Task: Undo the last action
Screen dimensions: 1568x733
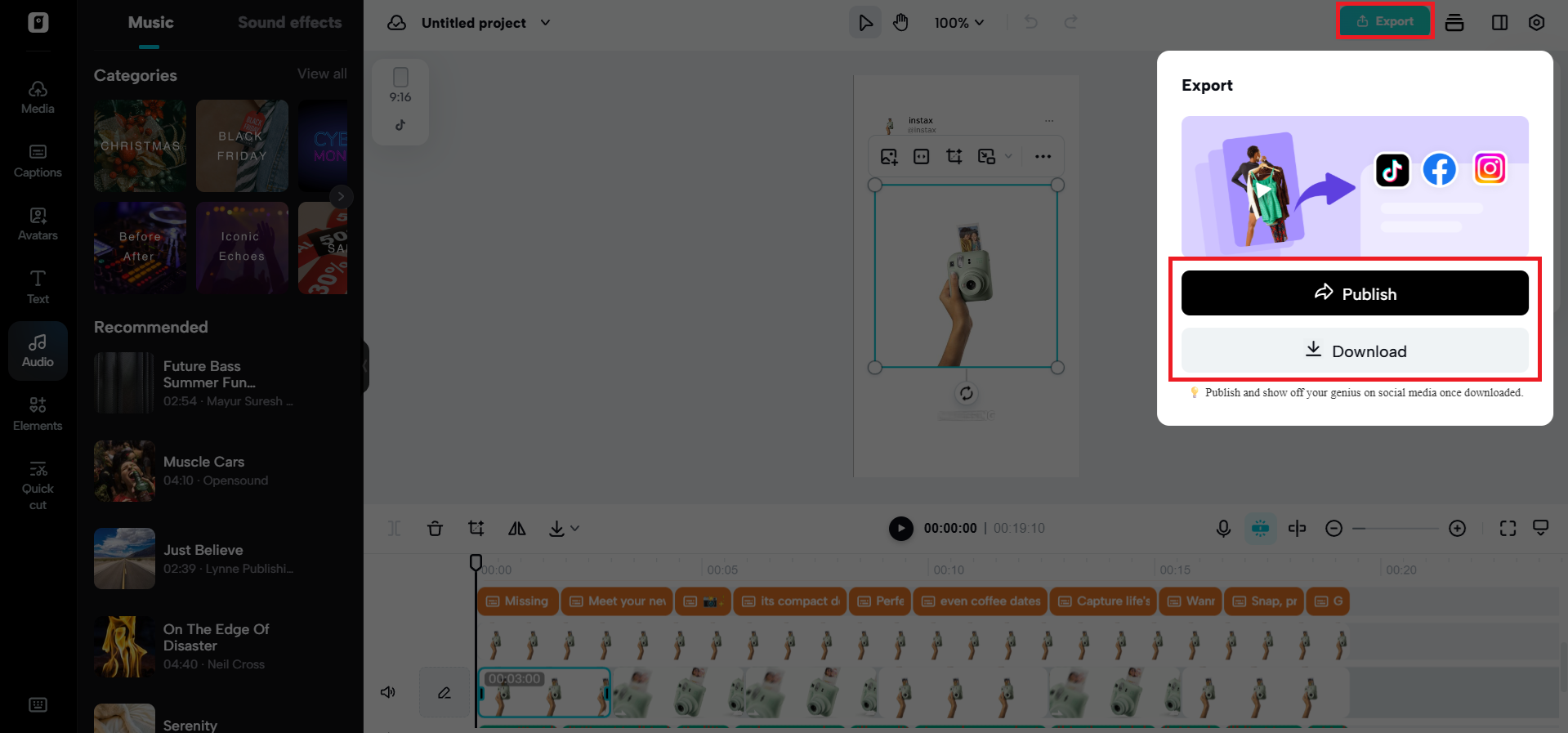Action: (1031, 22)
